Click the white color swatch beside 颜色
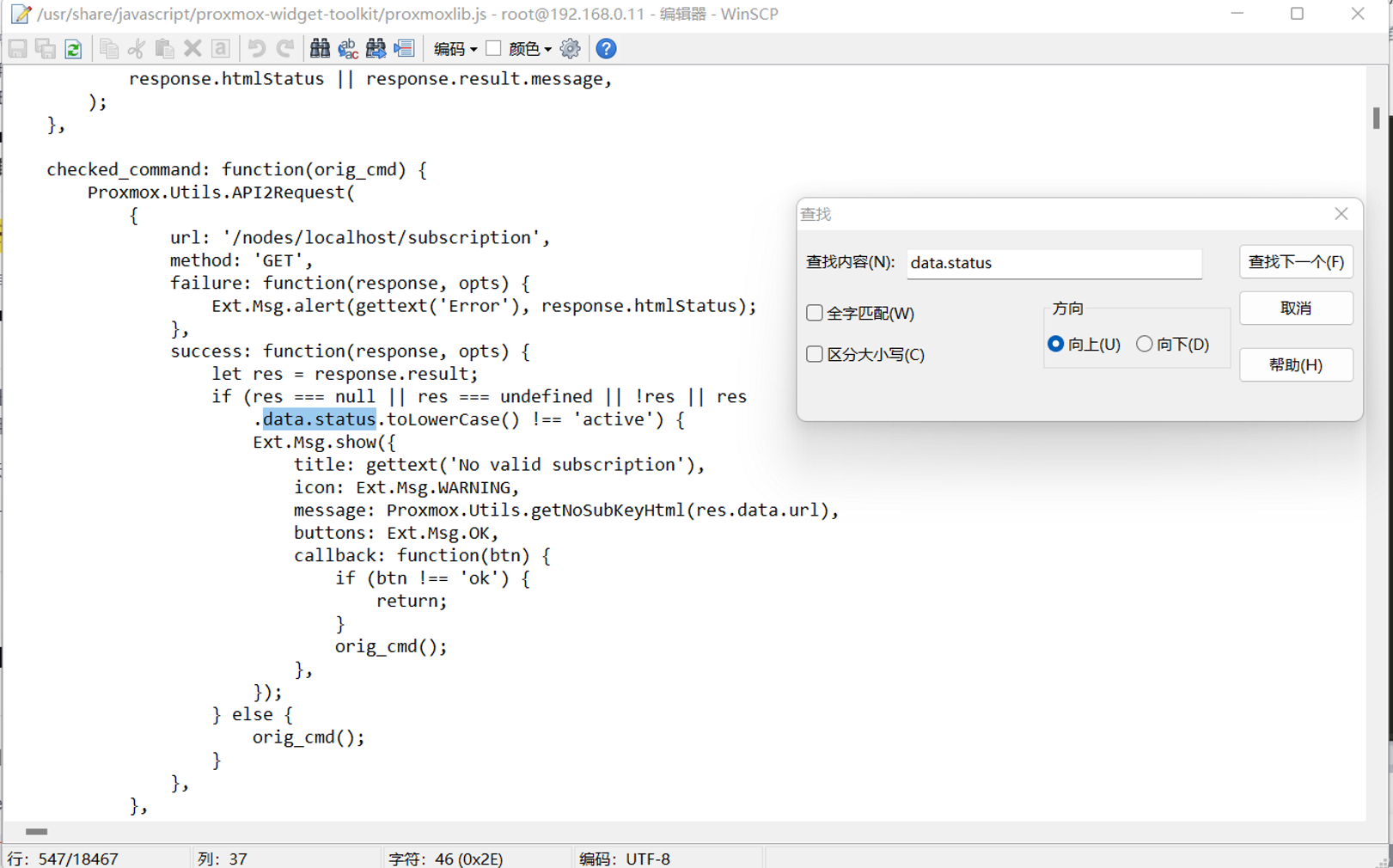The width and height of the screenshot is (1393, 868). click(493, 48)
